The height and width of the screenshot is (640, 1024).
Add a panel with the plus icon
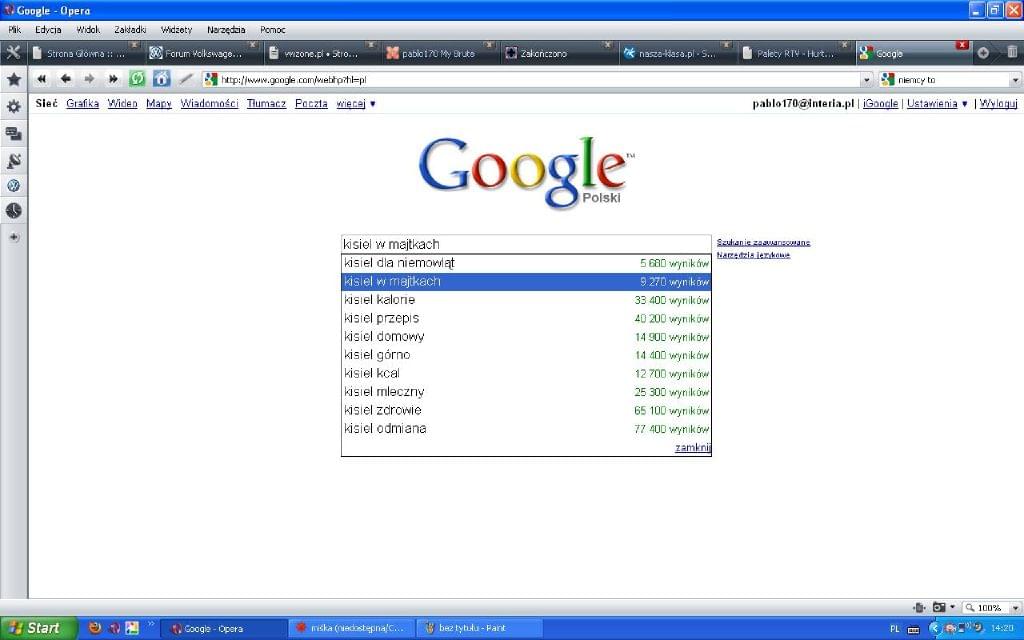pyautogui.click(x=14, y=237)
